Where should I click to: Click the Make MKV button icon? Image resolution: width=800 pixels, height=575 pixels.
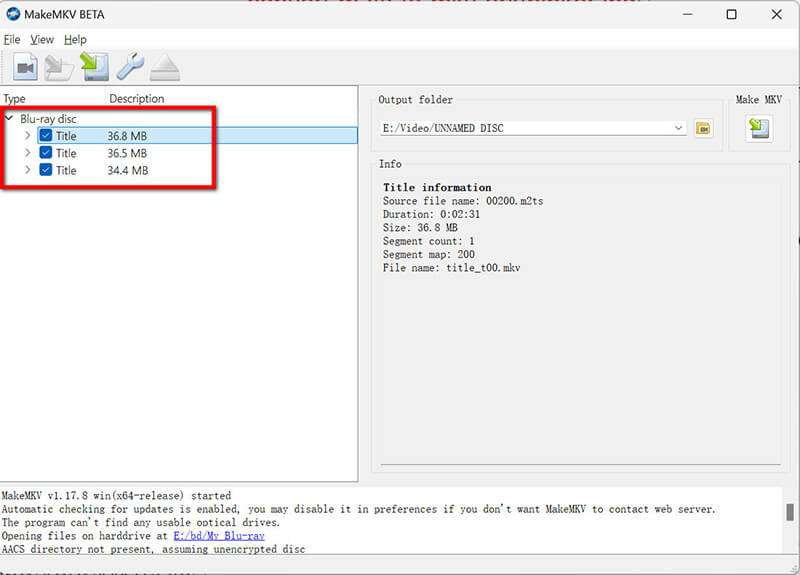(x=759, y=128)
